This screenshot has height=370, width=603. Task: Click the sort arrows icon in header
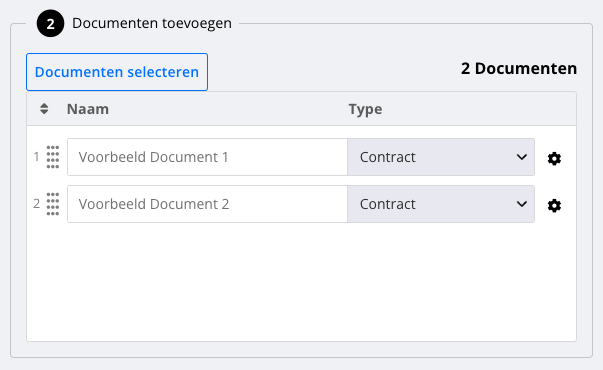coord(44,109)
